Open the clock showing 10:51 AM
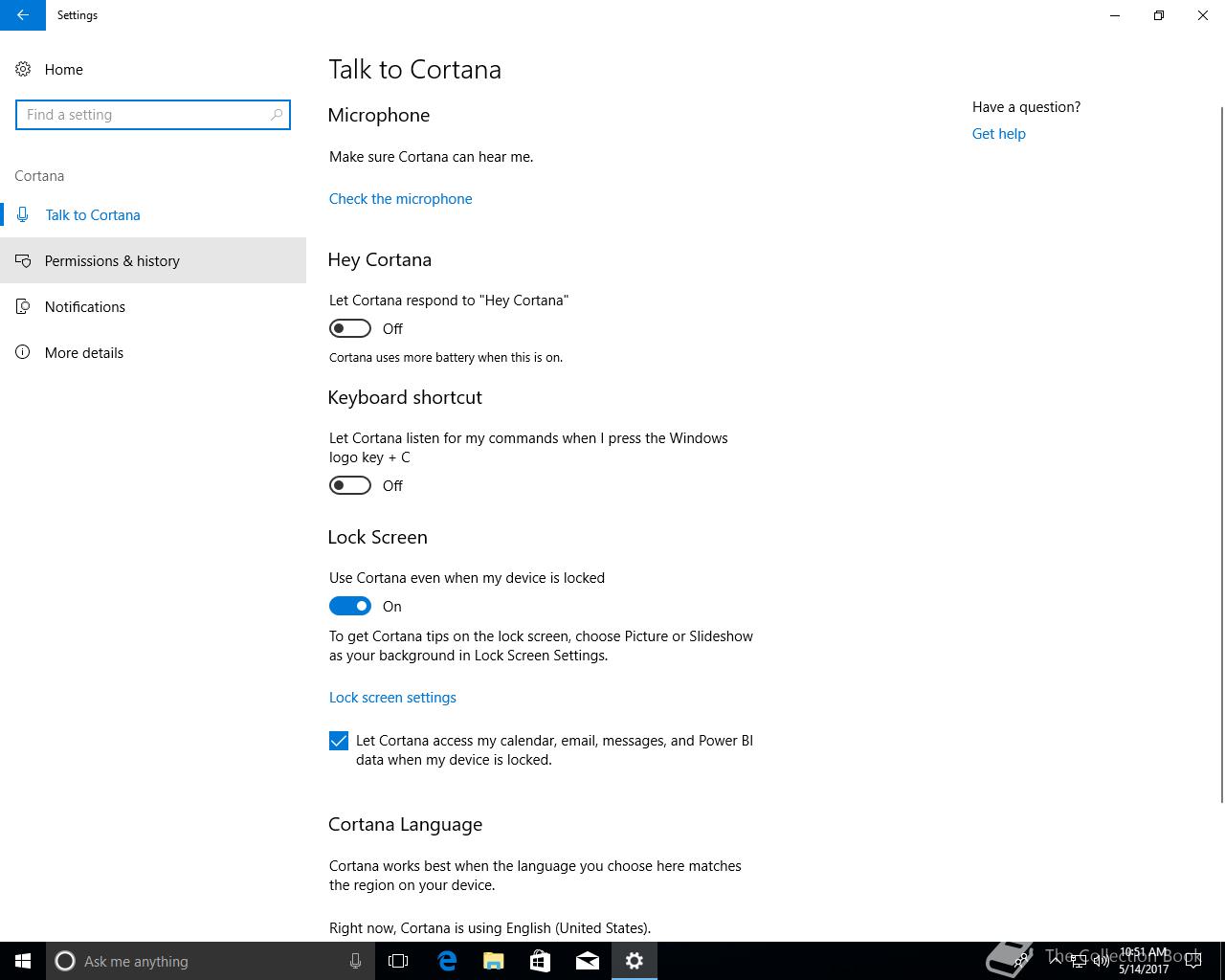This screenshot has width=1225, height=980. pyautogui.click(x=1144, y=961)
